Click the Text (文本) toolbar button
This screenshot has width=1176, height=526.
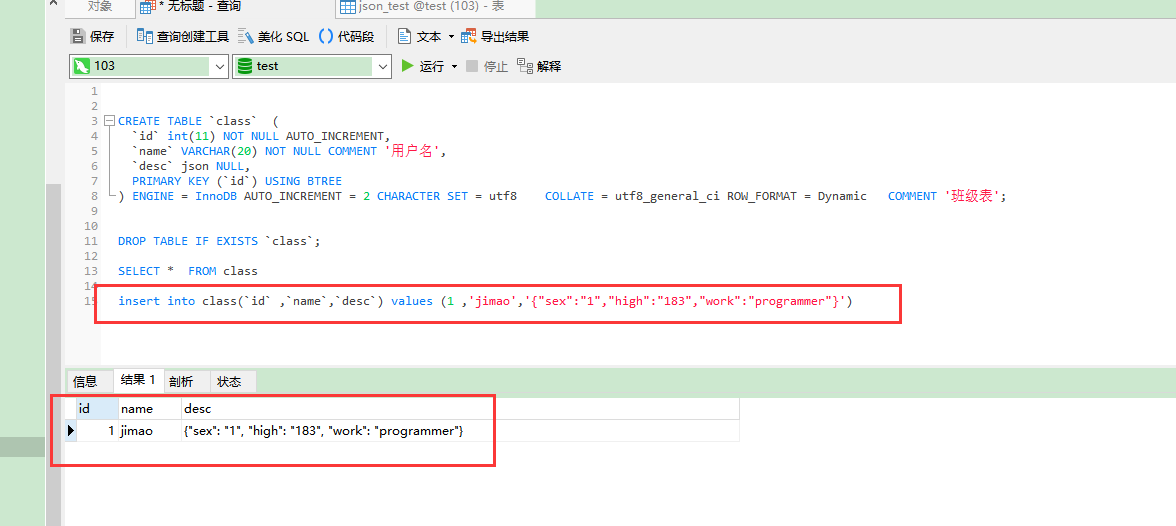[419, 36]
